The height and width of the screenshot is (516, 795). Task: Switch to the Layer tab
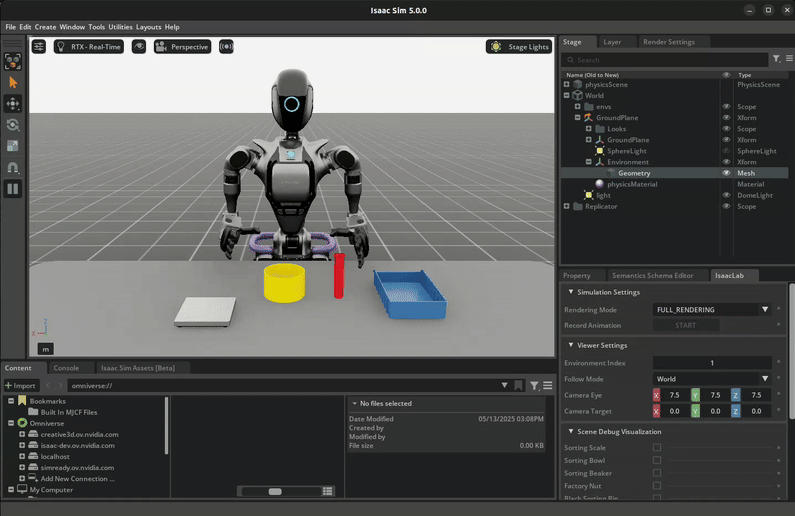(x=612, y=42)
